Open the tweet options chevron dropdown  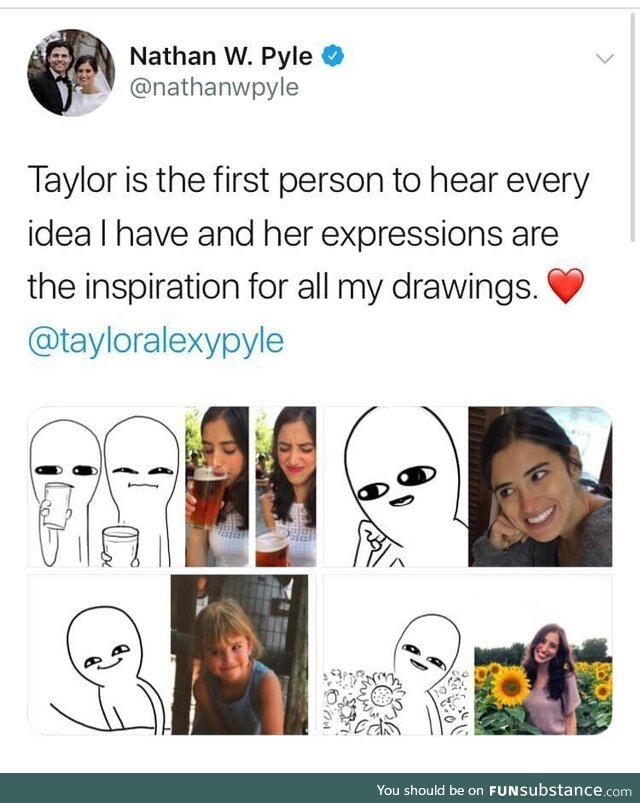tap(605, 58)
